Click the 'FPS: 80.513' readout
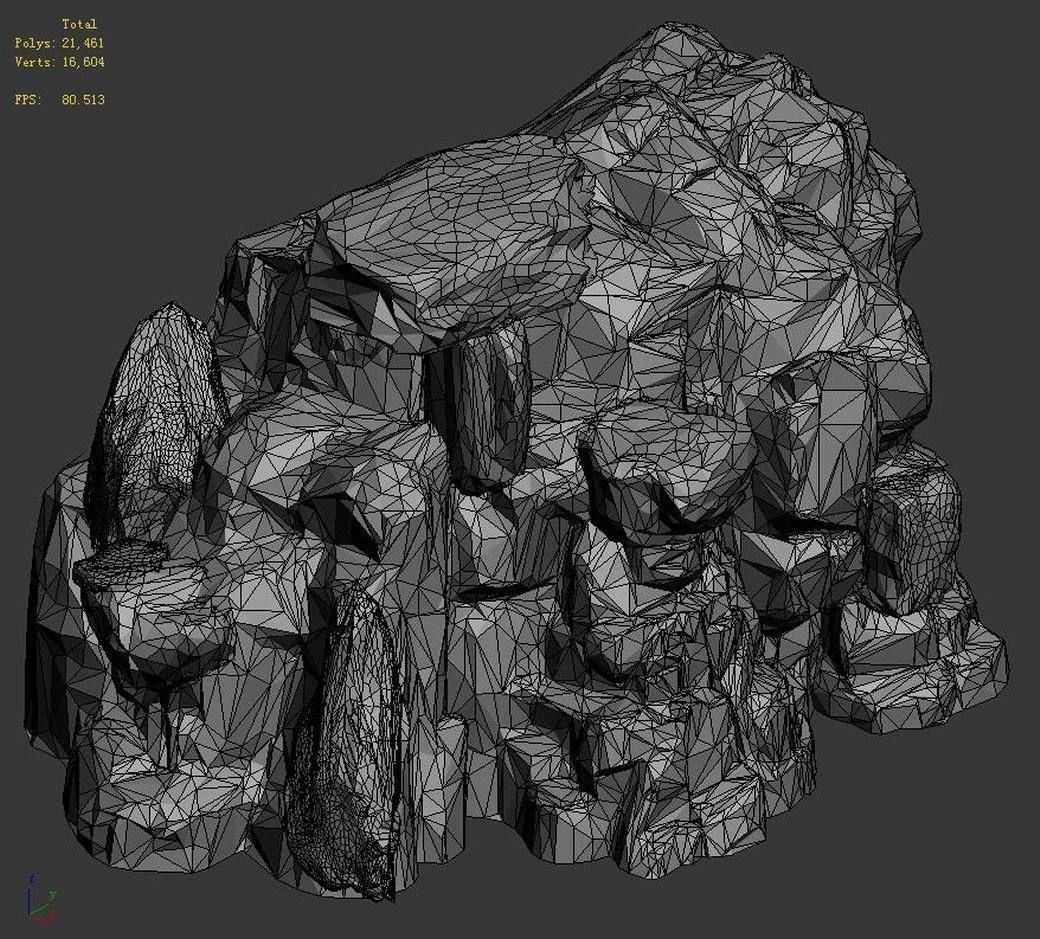Screen dimensions: 1040x939 [x=60, y=99]
